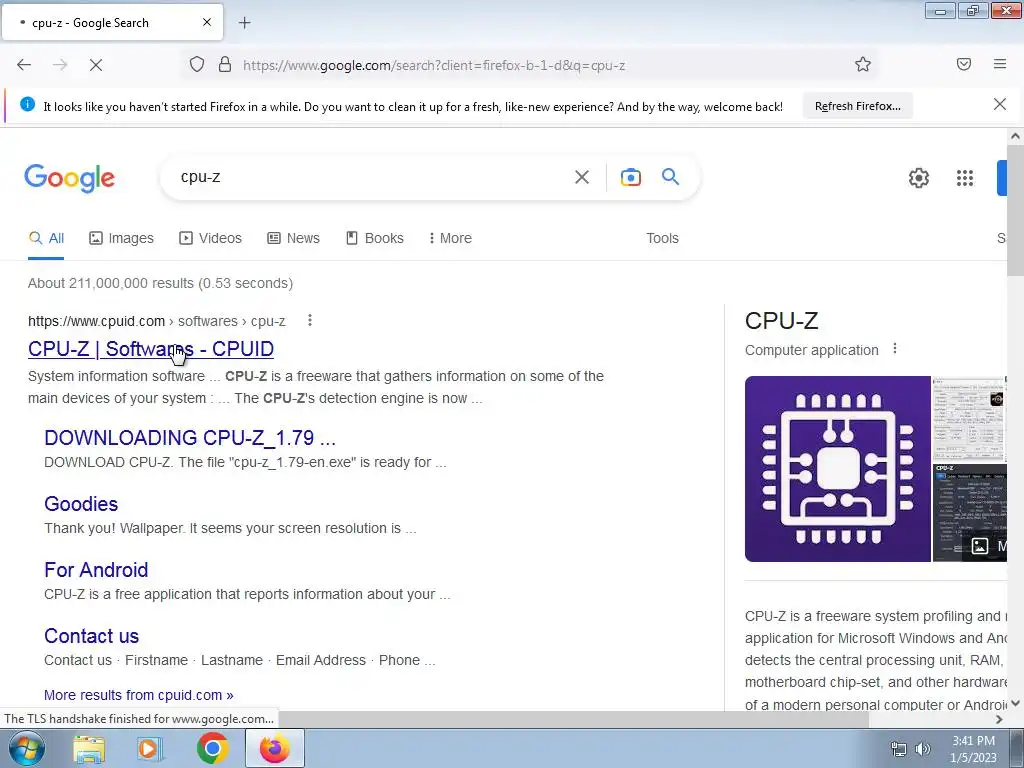Open the For Android sitelink
Viewport: 1024px width, 768px height.
[96, 569]
